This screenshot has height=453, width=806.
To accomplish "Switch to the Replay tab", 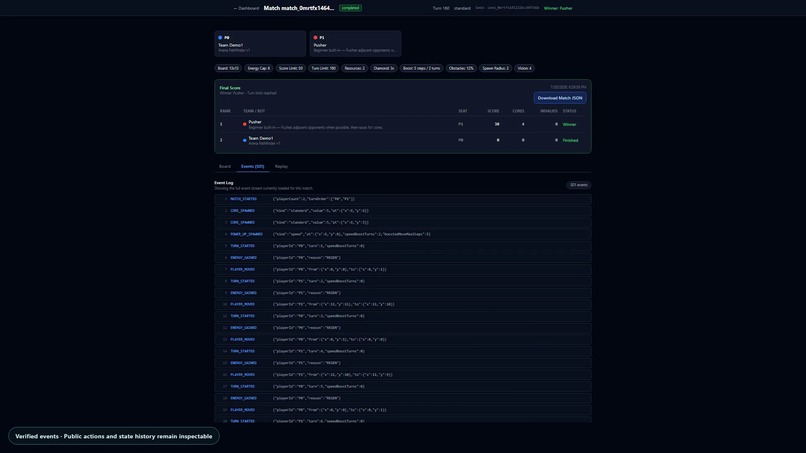I will tap(281, 167).
